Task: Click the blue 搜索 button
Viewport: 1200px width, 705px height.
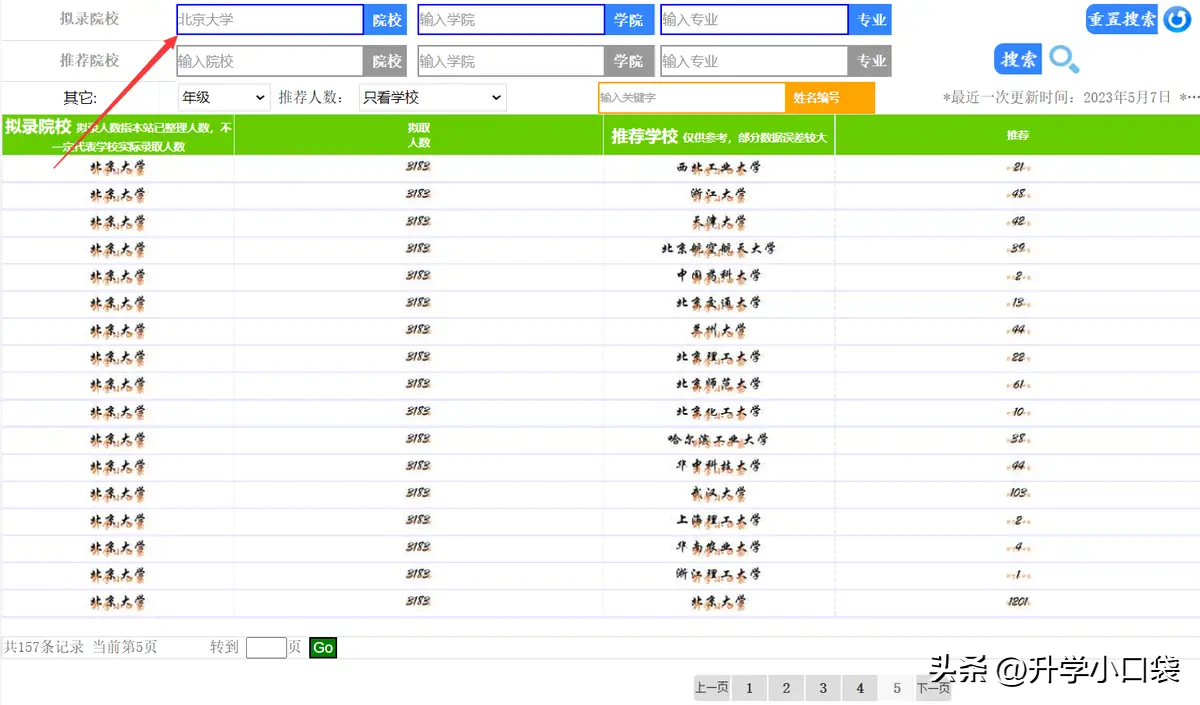Action: pos(1018,59)
